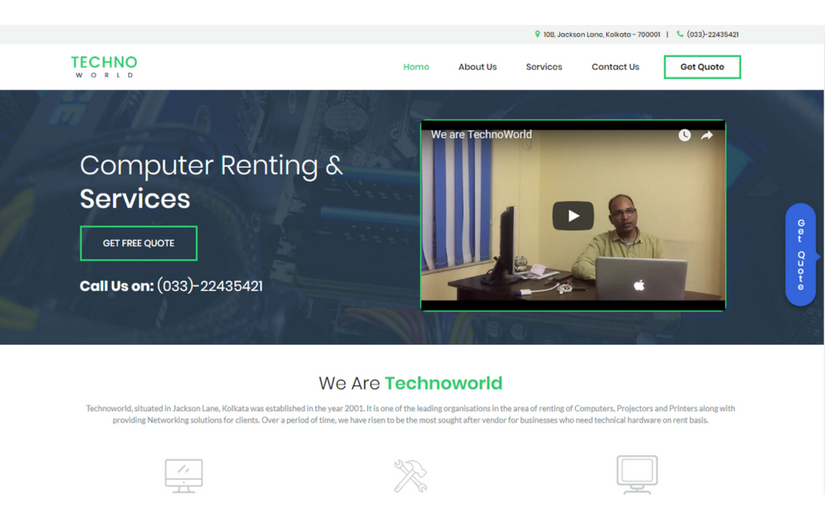Click the green location pin icon
This screenshot has width=825, height=525.
pyautogui.click(x=537, y=34)
